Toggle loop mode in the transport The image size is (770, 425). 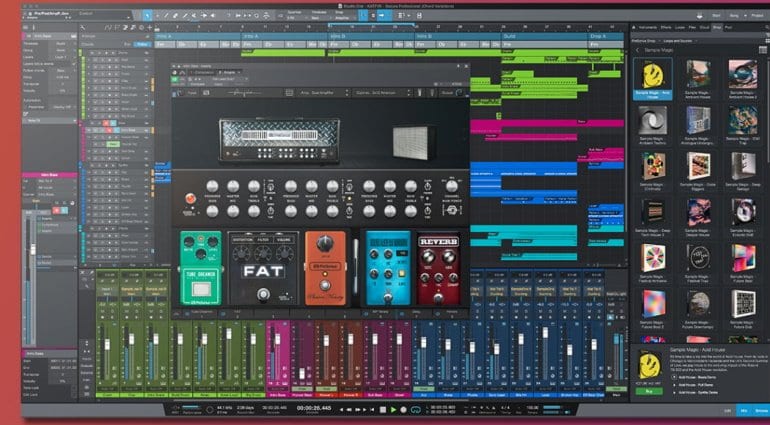point(416,409)
